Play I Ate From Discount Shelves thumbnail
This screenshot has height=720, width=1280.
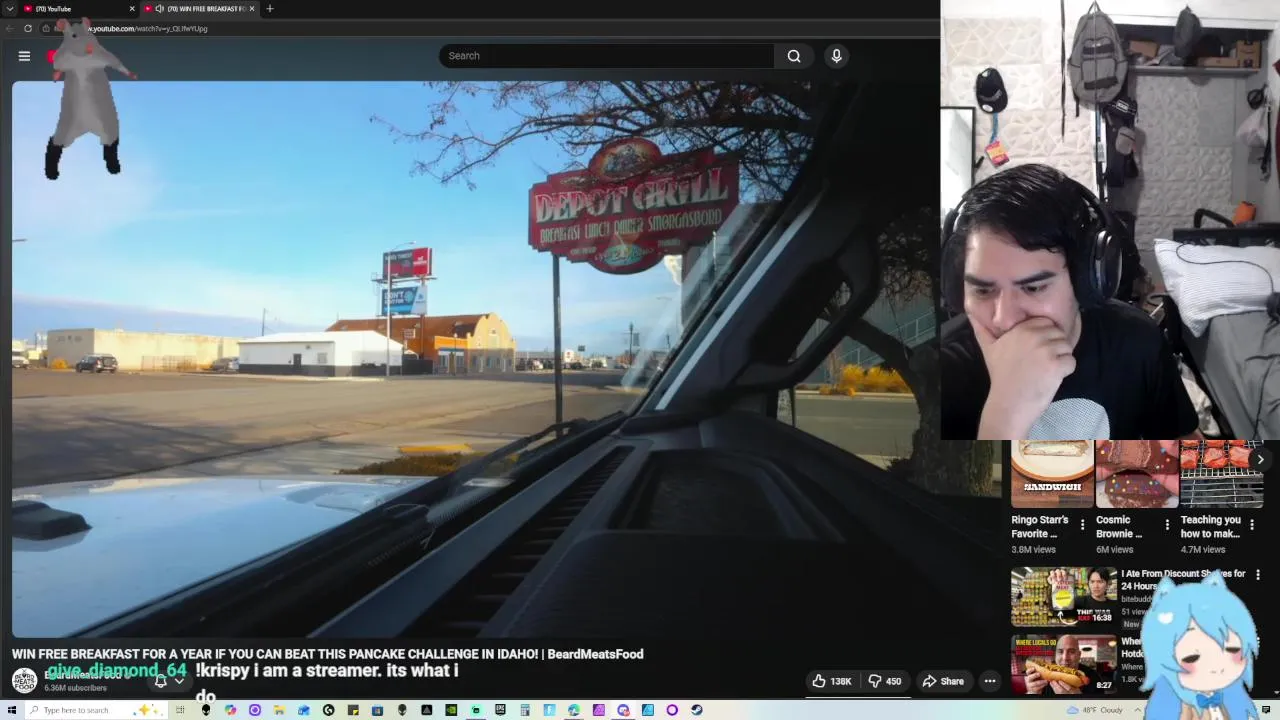1063,597
